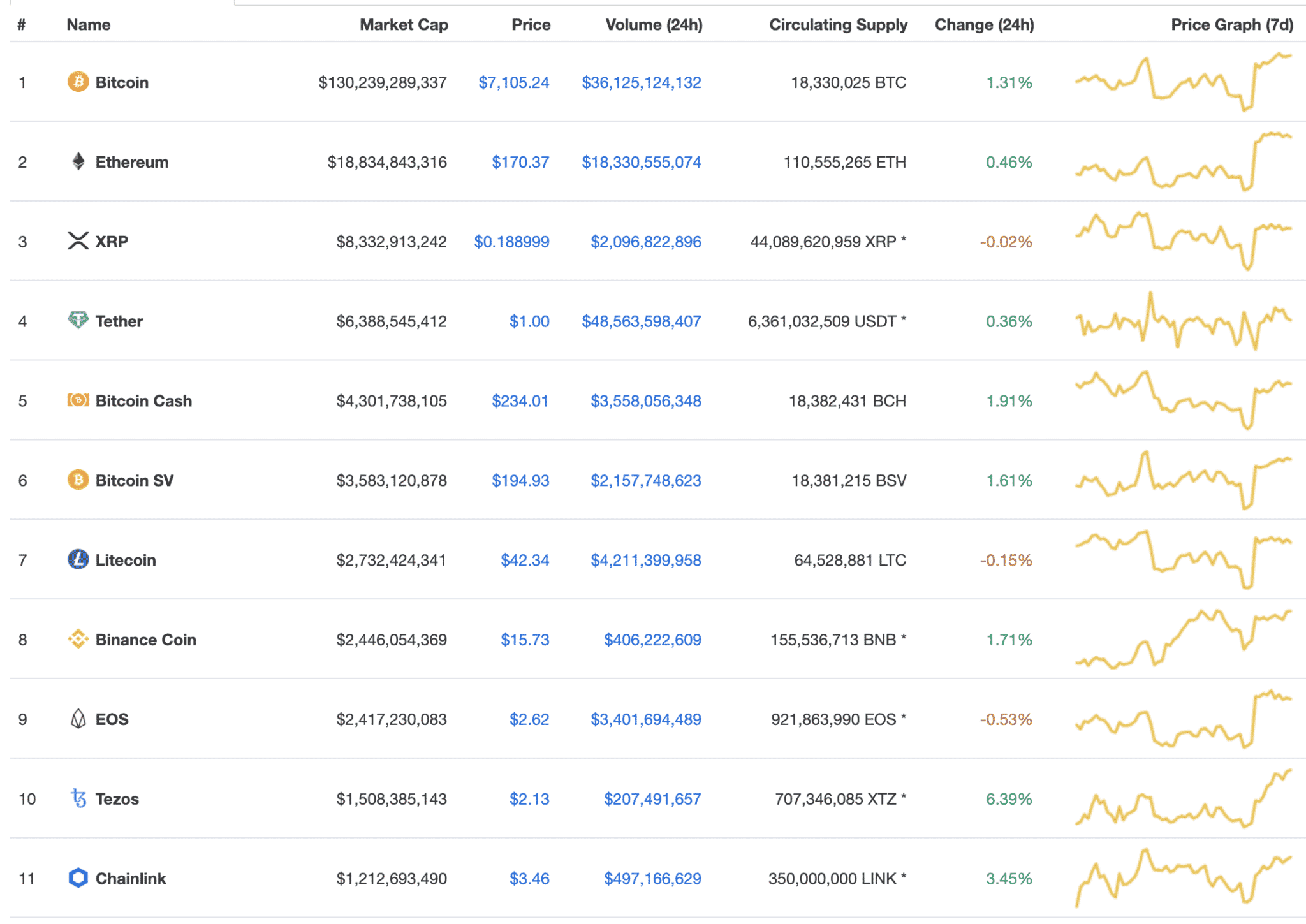Click Bitcoin price $7,105.24
Image resolution: width=1306 pixels, height=924 pixels.
point(514,82)
